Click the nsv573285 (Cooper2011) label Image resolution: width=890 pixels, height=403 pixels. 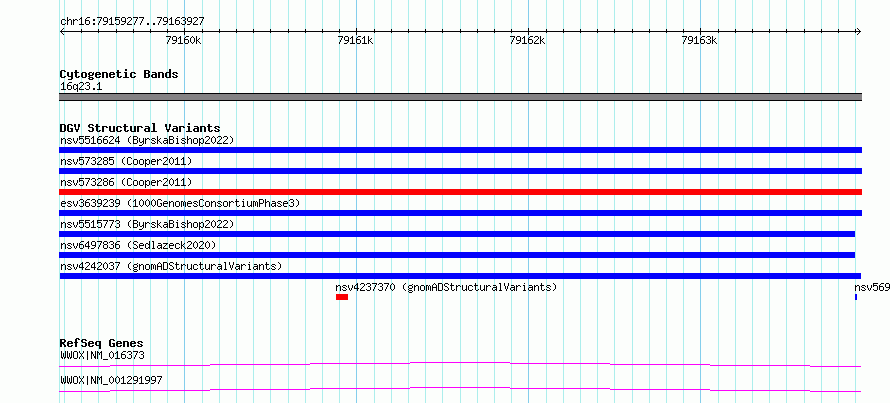(126, 161)
